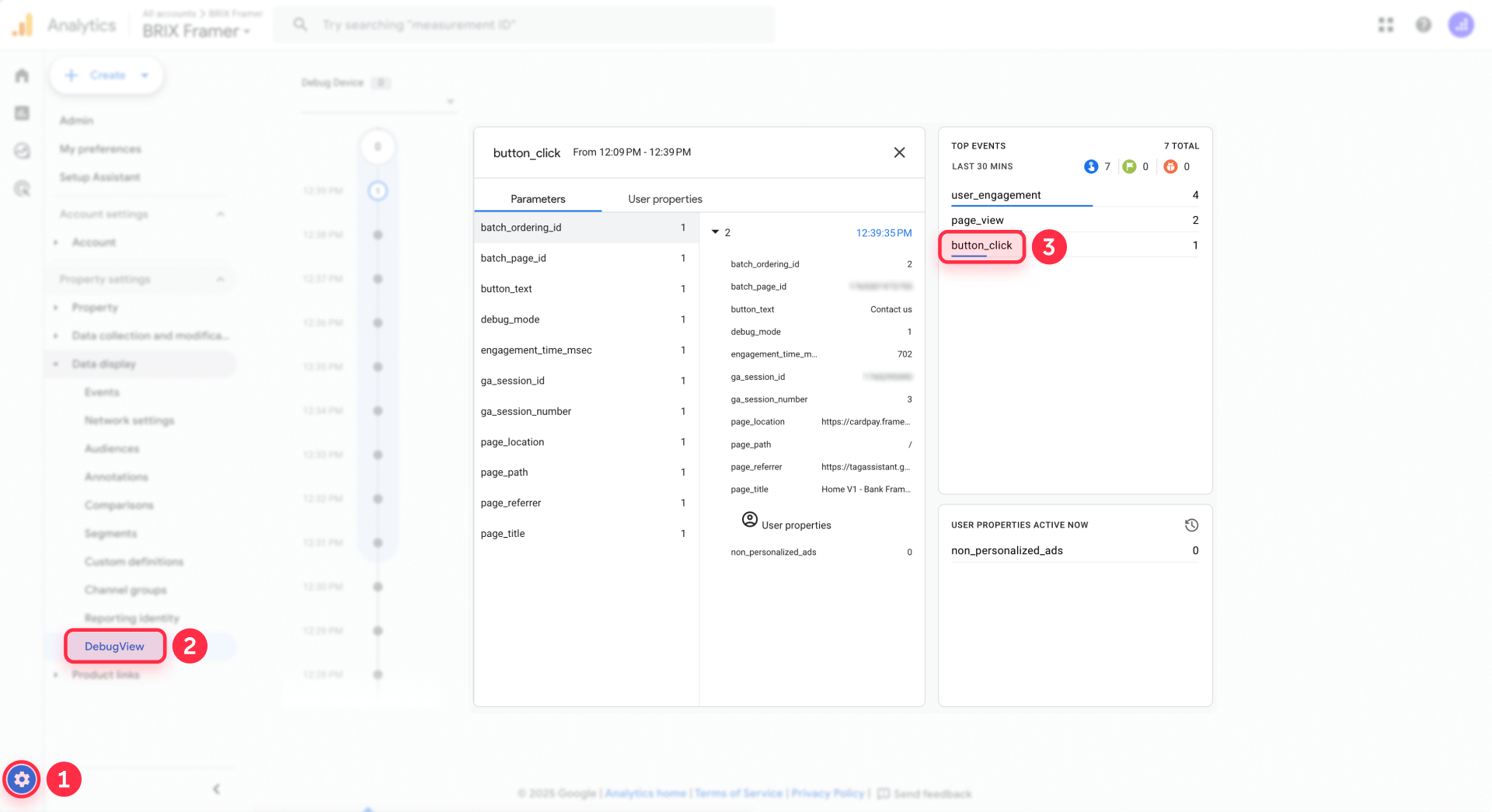Toggle the green key events filter

(1129, 166)
